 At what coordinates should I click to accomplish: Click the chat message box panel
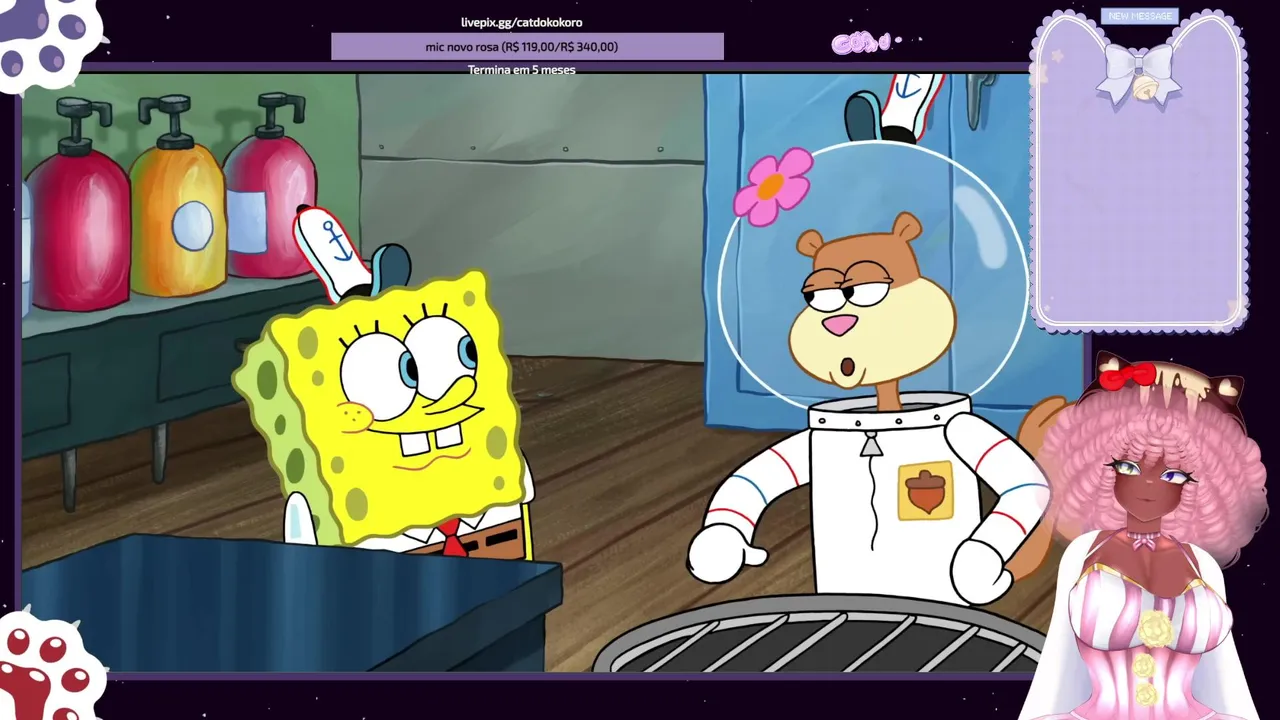[1140, 172]
